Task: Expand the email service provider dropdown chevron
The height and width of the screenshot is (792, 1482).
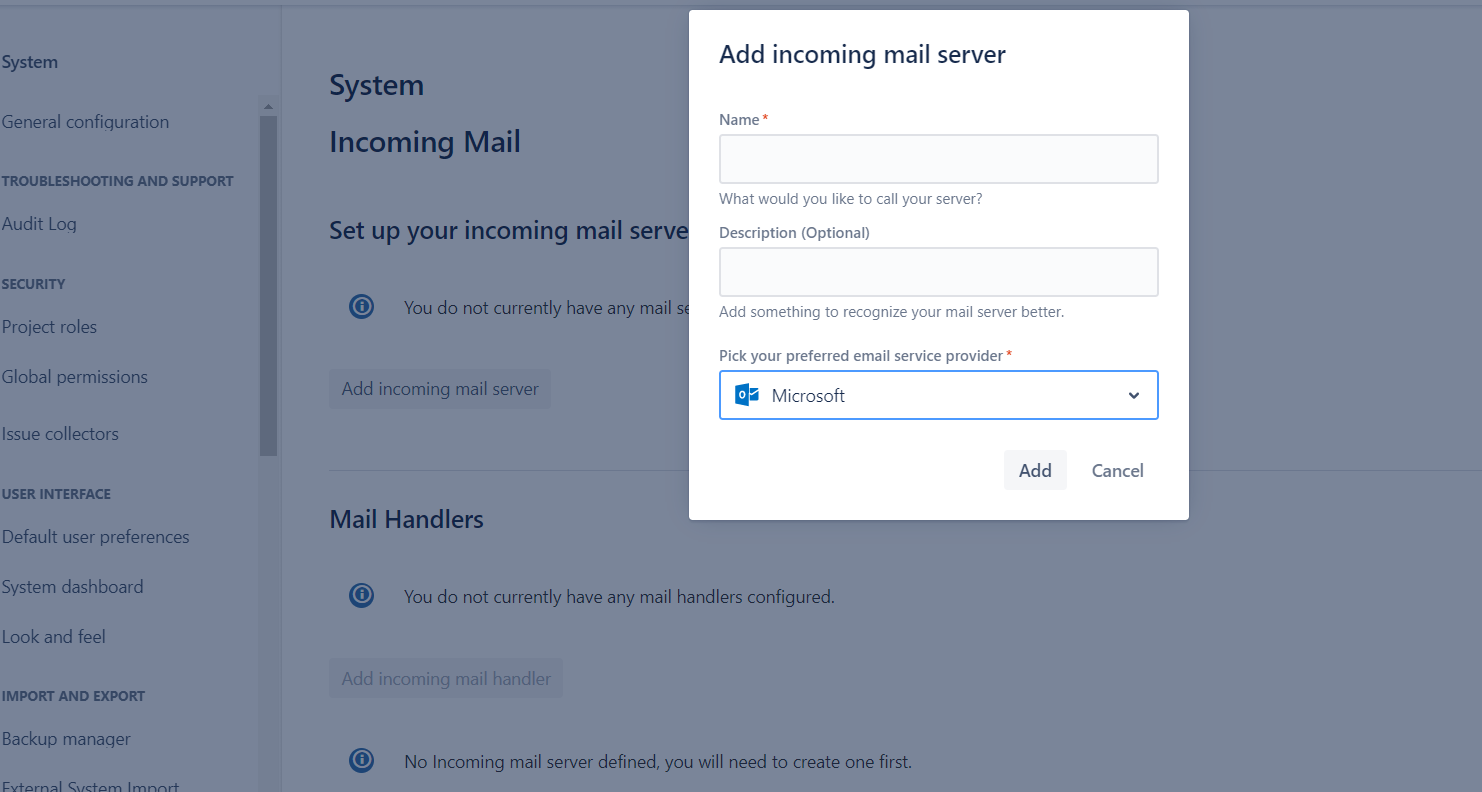Action: click(x=1134, y=395)
